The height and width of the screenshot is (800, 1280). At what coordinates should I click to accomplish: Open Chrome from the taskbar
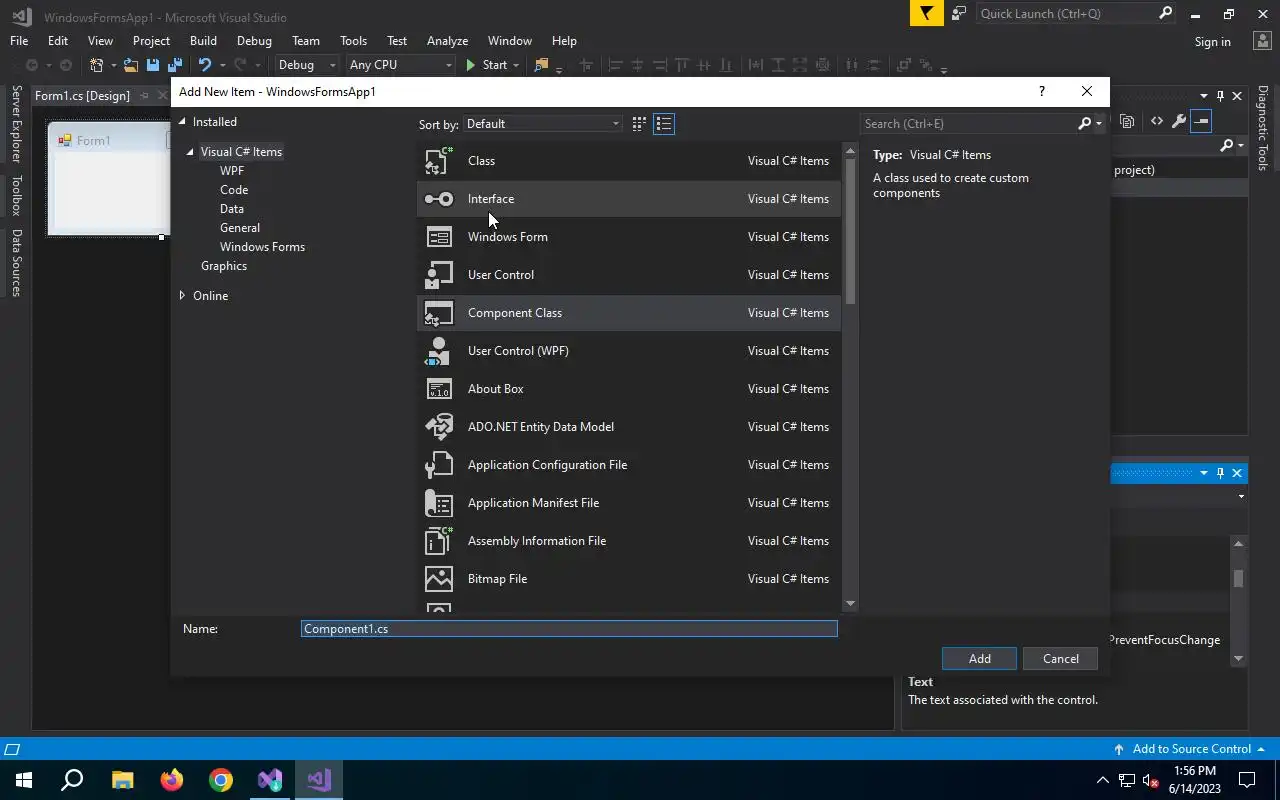click(x=221, y=780)
